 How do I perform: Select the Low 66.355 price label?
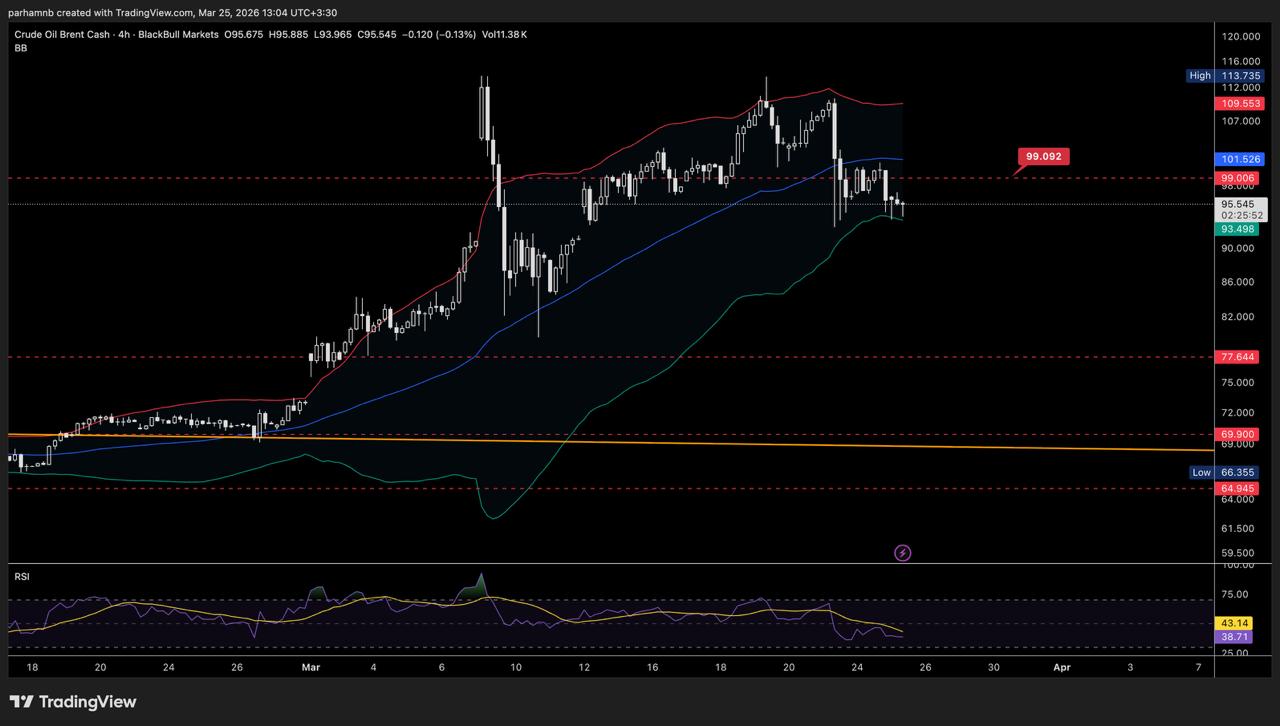click(1238, 472)
